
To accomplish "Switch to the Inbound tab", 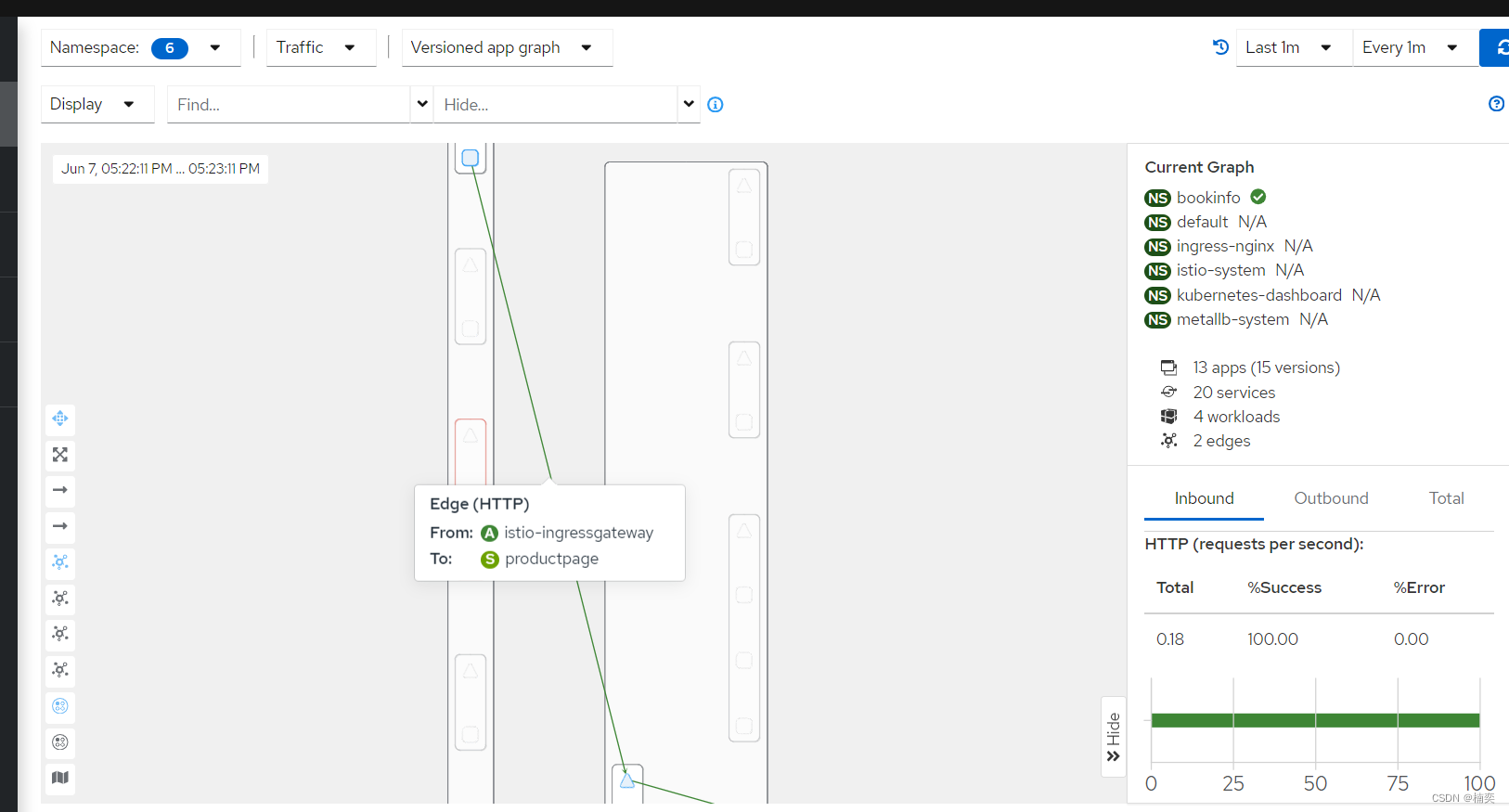I will 1204,498.
